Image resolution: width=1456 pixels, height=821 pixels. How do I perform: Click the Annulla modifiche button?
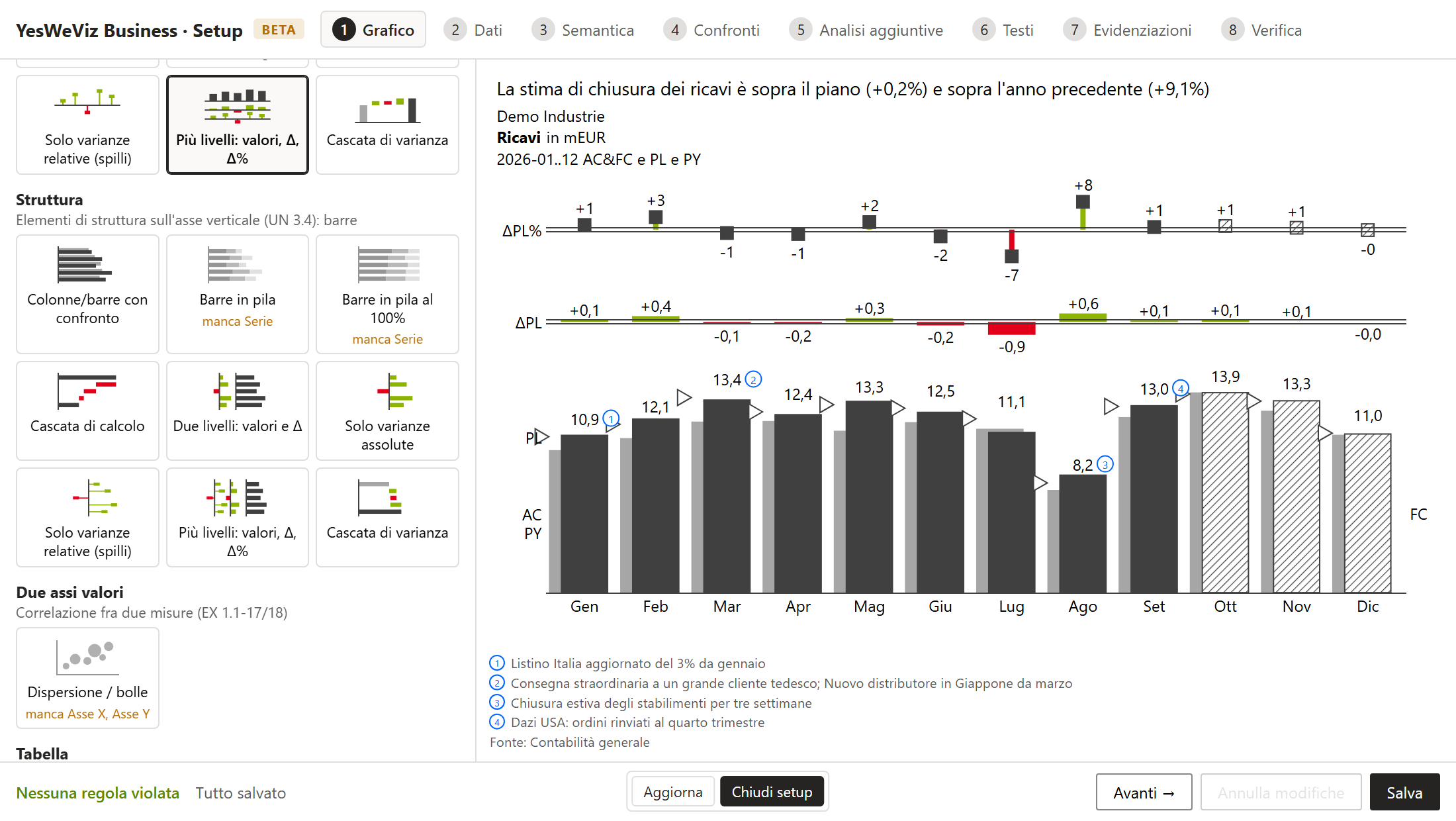1281,793
